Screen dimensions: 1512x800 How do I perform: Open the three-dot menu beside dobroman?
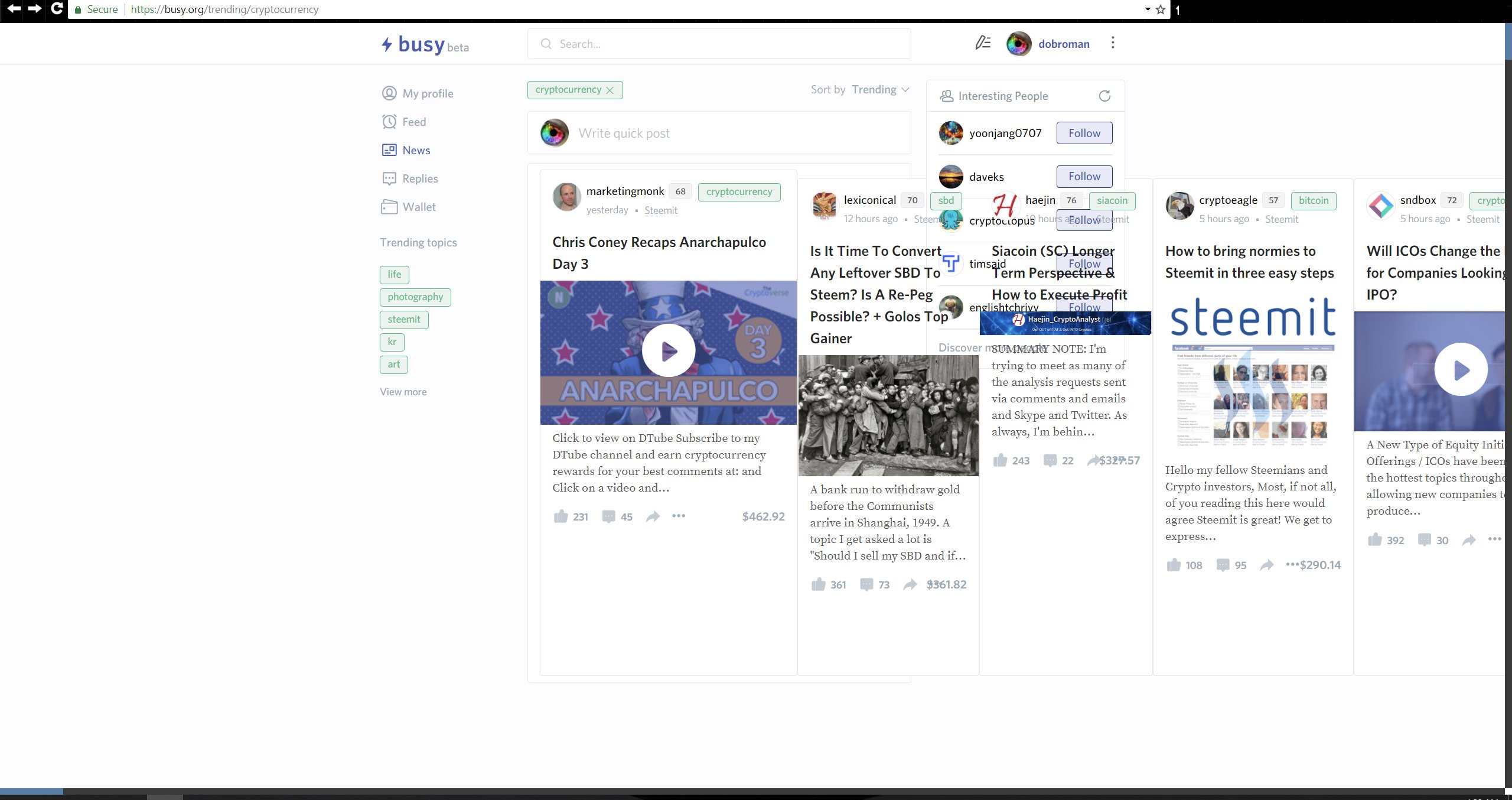(x=1113, y=43)
